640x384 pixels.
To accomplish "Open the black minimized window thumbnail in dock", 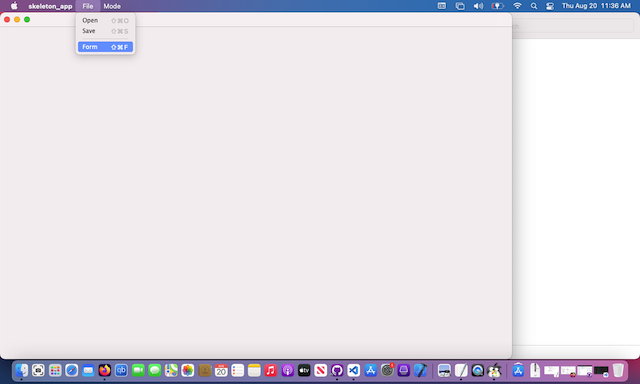I will click(x=601, y=371).
